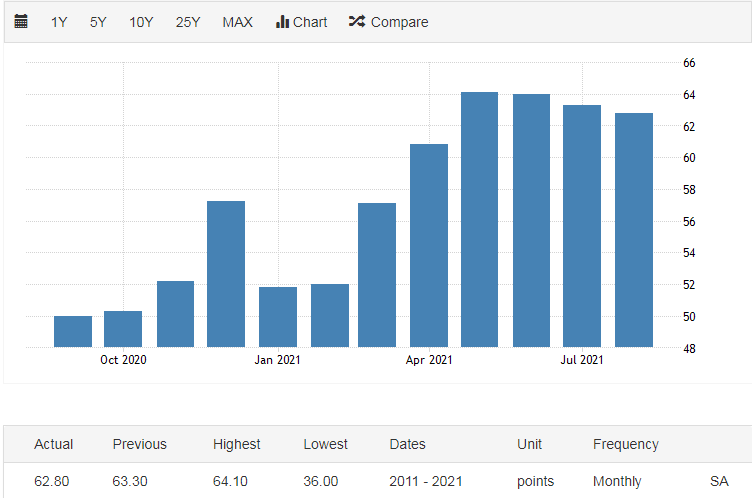Click the Frequency column header
Screen dimensions: 752x498
tap(626, 444)
